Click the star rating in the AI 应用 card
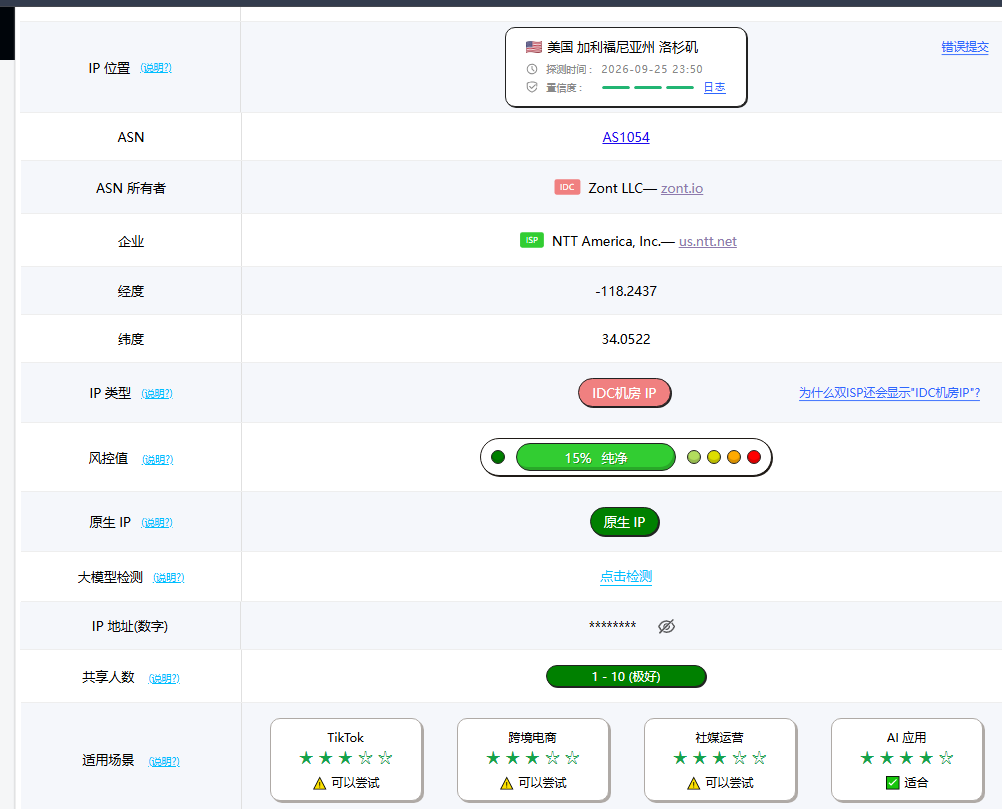Image resolution: width=1002 pixels, height=809 pixels. coord(906,759)
